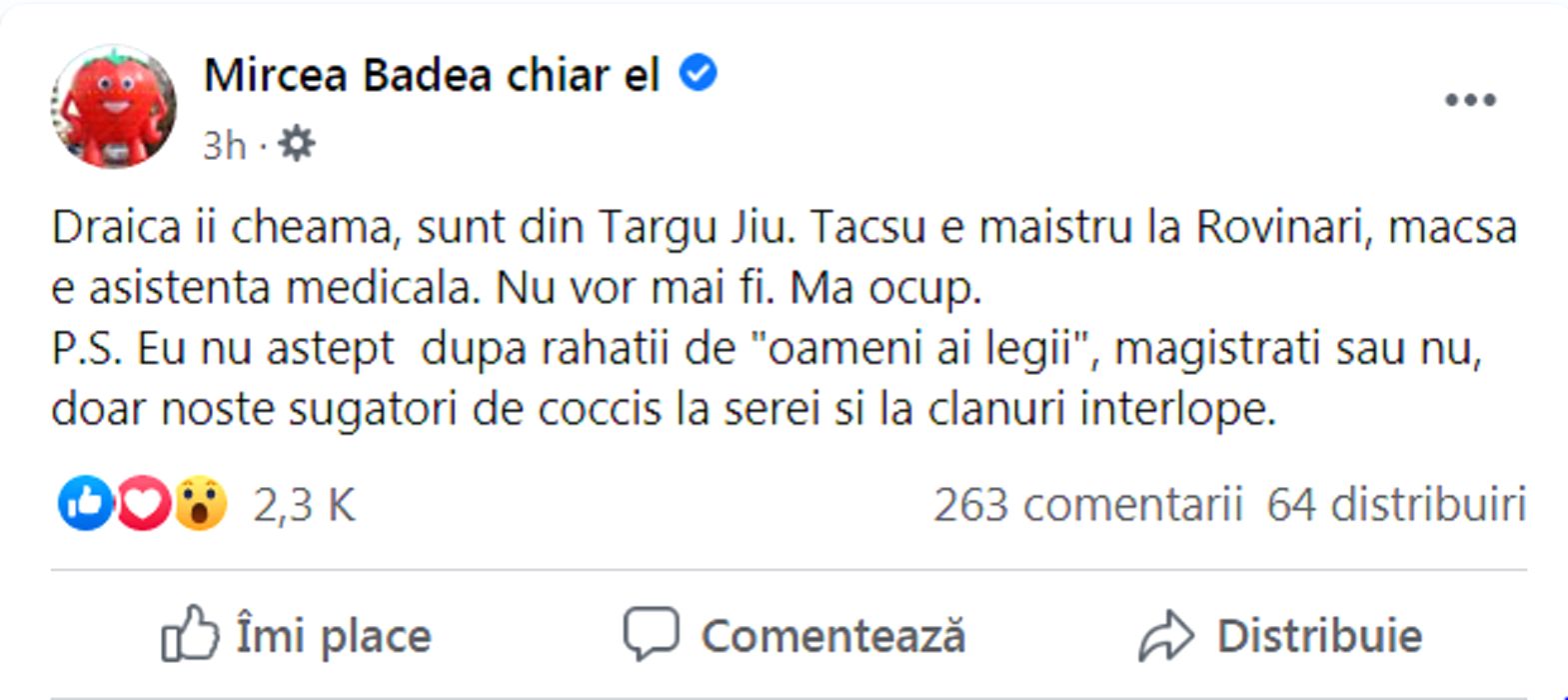This screenshot has width=1568, height=700.
Task: Click the Wow emoji reaction icon
Action: 201,503
